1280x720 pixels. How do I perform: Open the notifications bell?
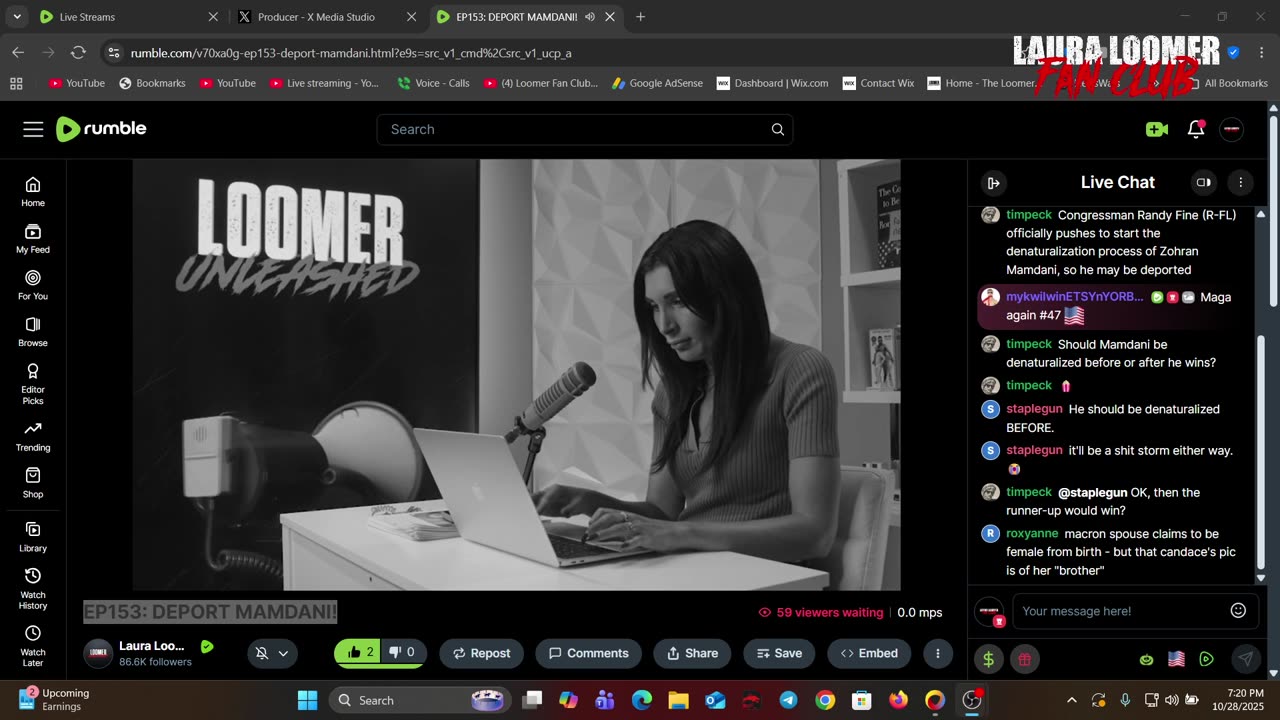pyautogui.click(x=1195, y=129)
